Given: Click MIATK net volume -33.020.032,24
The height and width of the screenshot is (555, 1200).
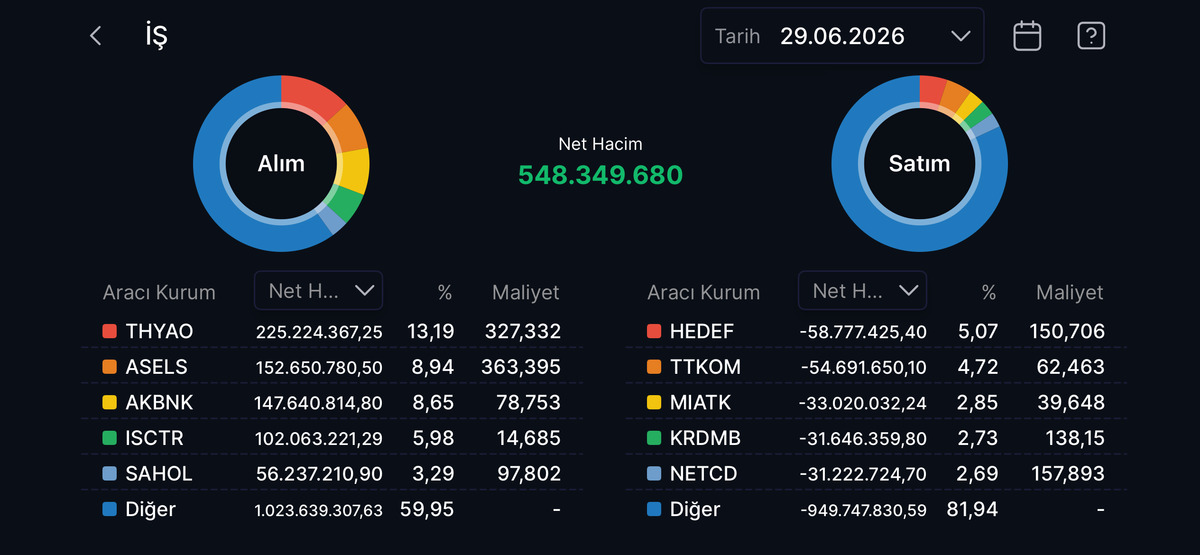Looking at the screenshot, I should (863, 403).
